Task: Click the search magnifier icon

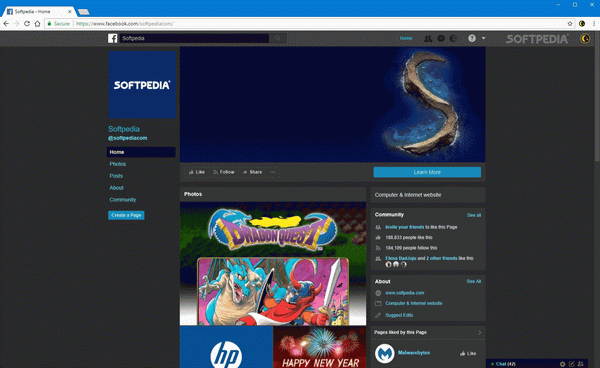Action: pos(277,38)
